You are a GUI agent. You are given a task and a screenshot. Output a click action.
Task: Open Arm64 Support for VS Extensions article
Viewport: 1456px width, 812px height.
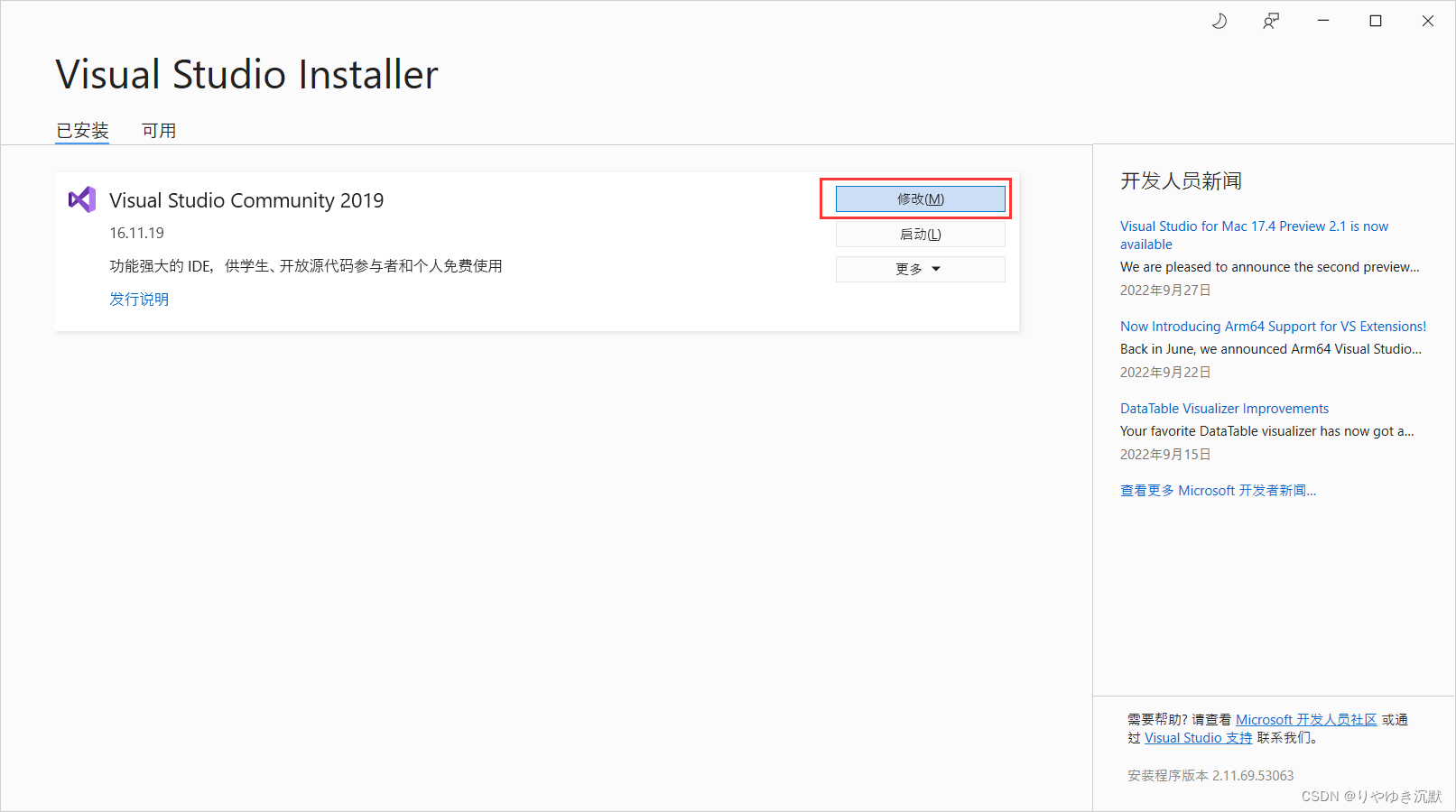pyautogui.click(x=1273, y=326)
